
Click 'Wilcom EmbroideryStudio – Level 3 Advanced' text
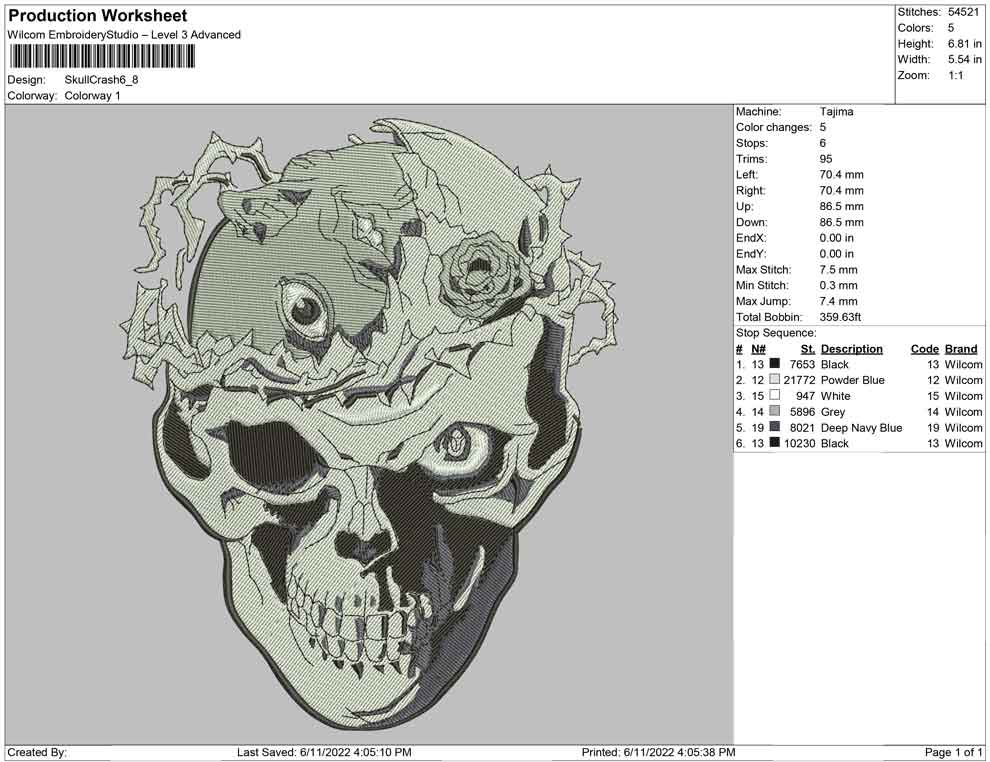click(124, 35)
